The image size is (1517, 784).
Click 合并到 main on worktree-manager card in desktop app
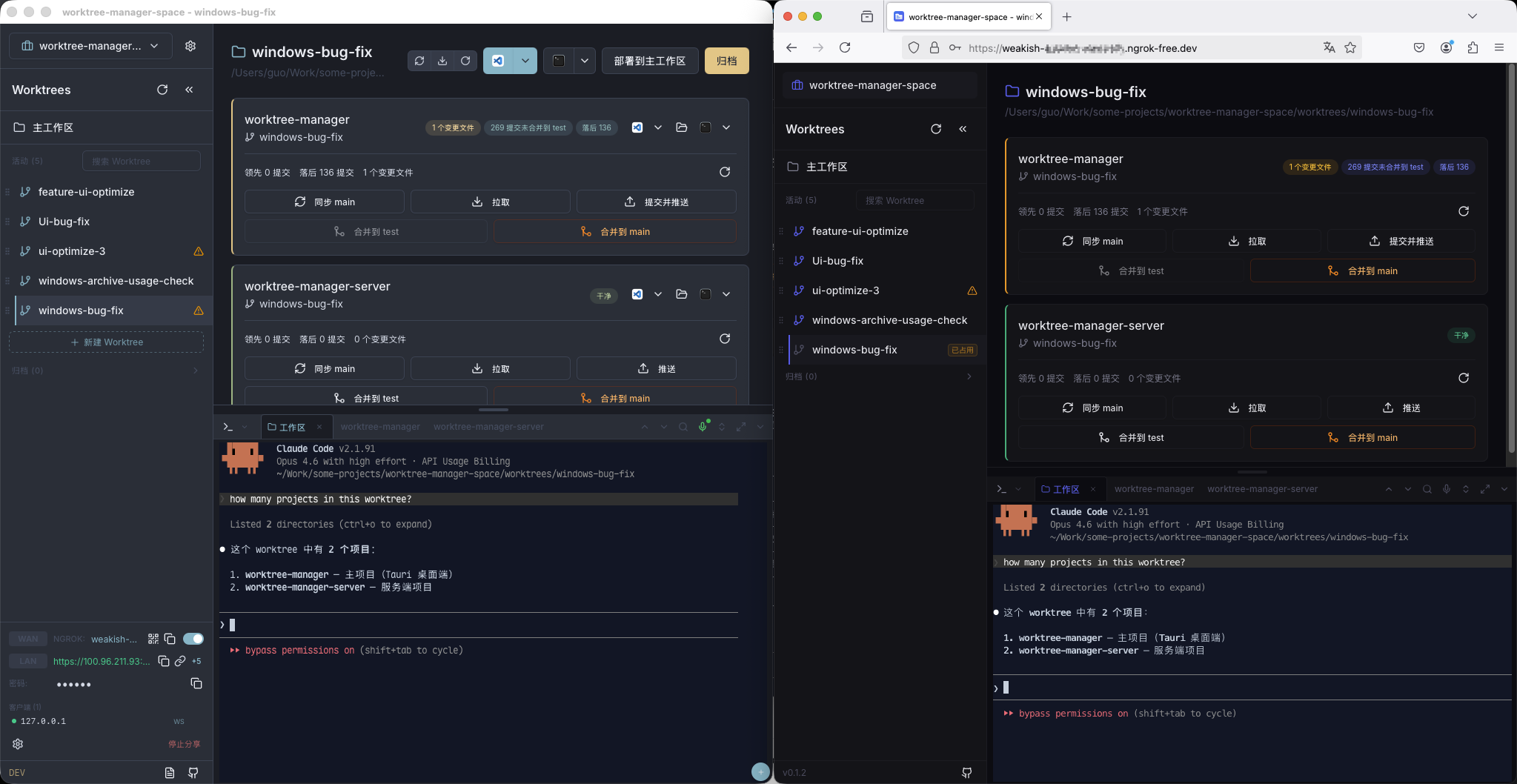tap(615, 232)
